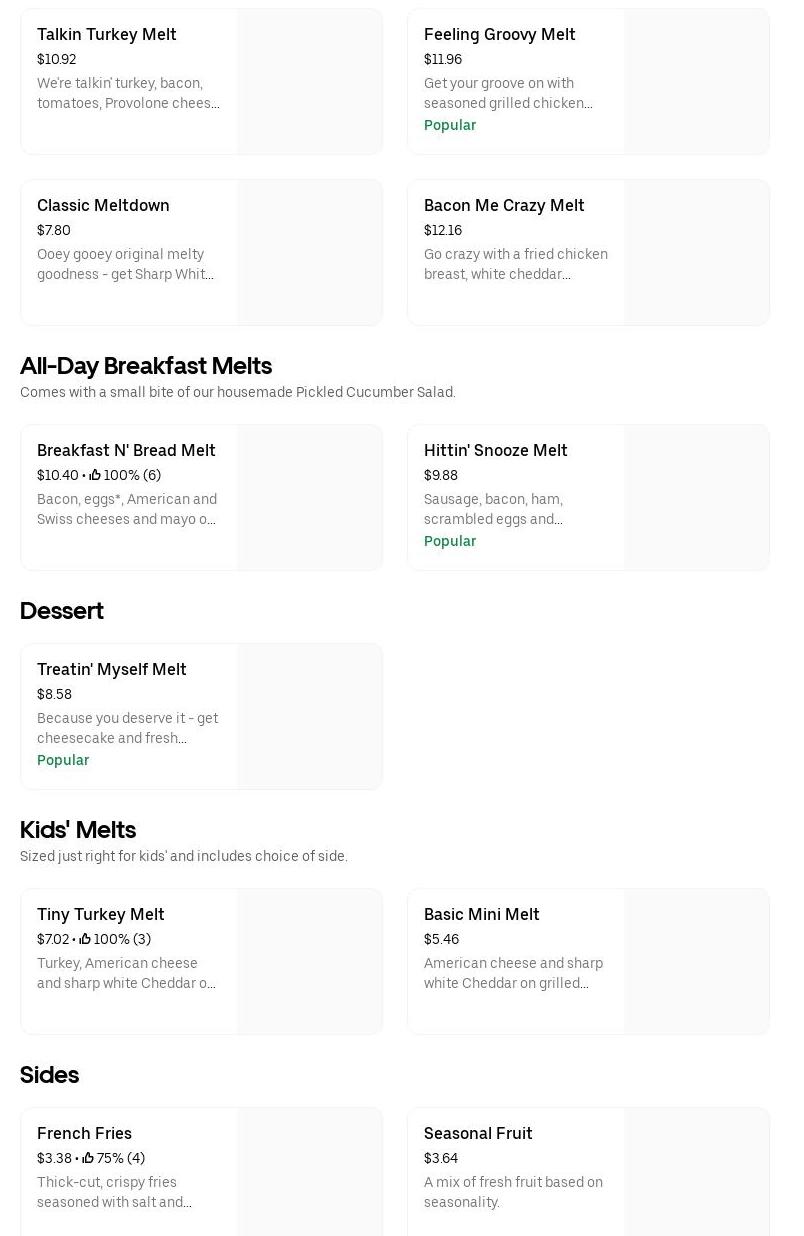Click thumbs-up icon on Breakfast N' Bread Melt
This screenshot has height=1236, width=804.
pos(95,476)
